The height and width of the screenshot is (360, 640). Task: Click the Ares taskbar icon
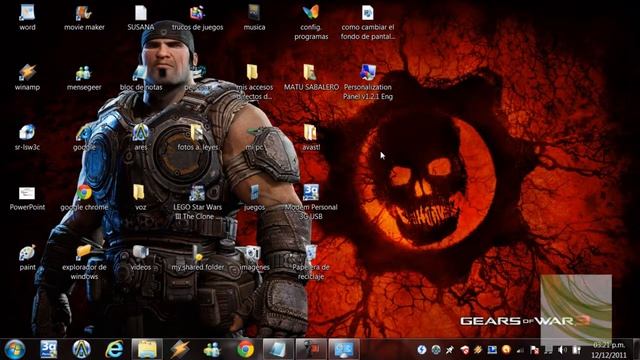(82, 349)
